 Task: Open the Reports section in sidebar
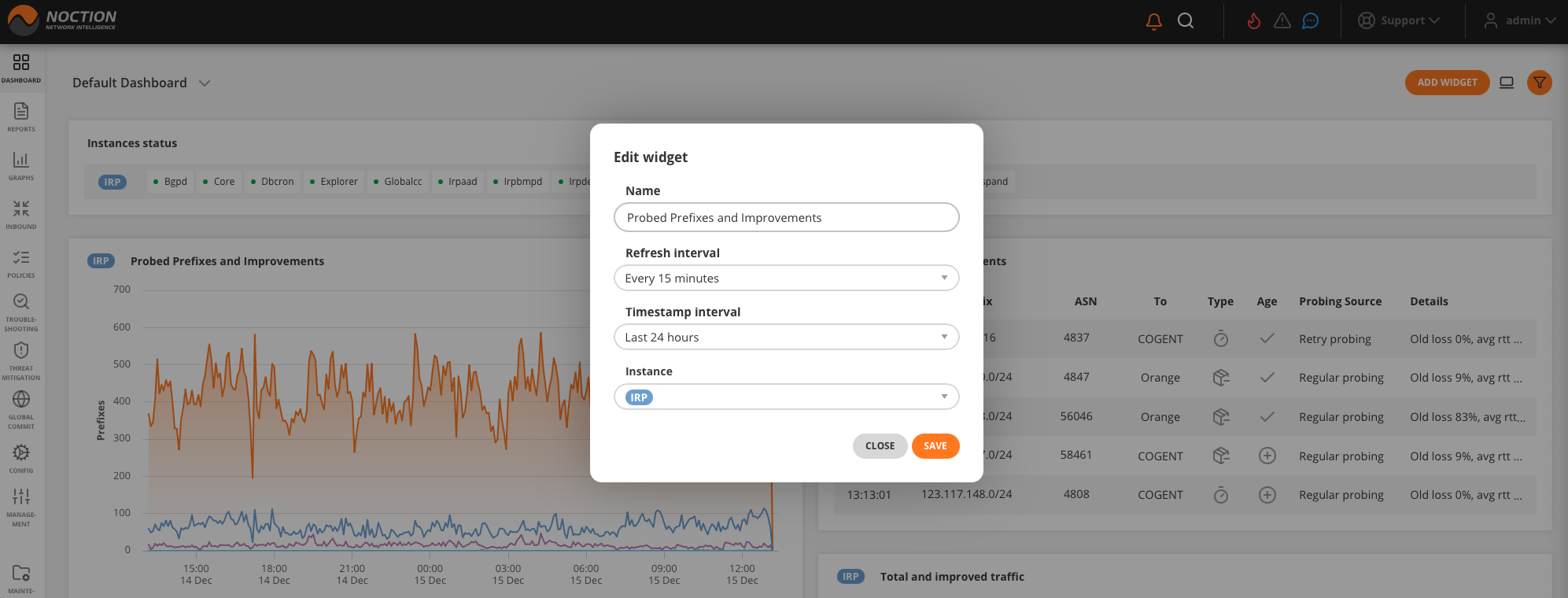[21, 117]
